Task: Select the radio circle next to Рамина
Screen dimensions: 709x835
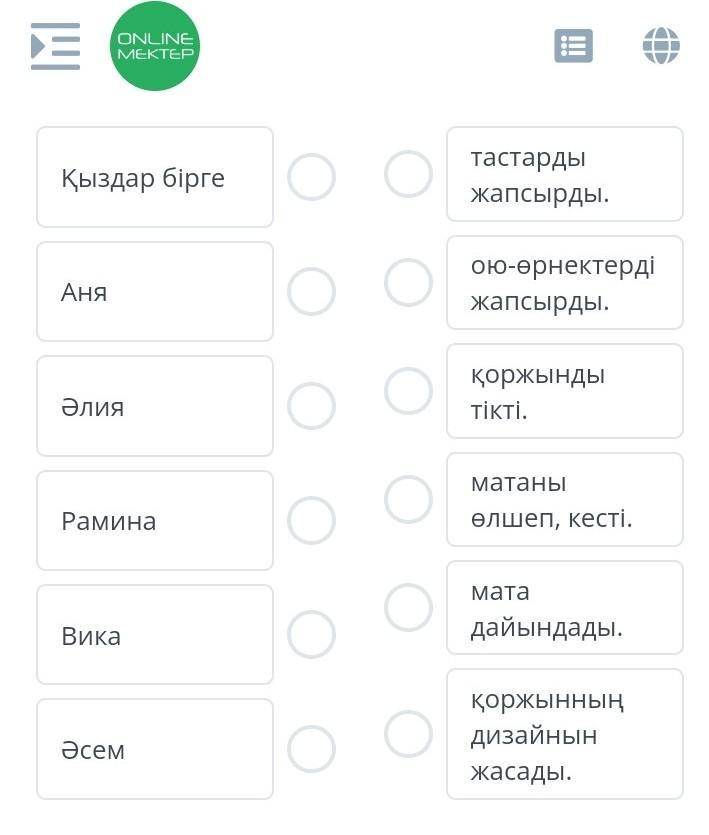Action: (x=311, y=520)
